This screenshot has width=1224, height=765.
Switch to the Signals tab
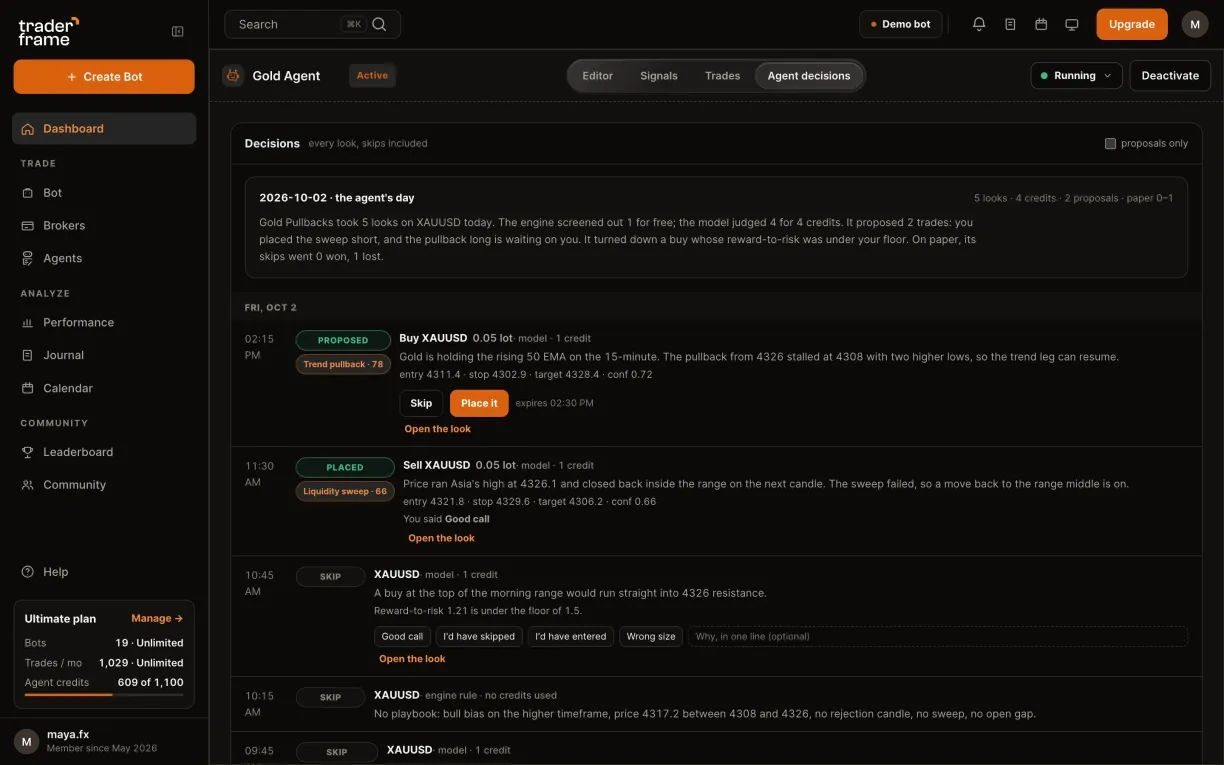point(659,75)
